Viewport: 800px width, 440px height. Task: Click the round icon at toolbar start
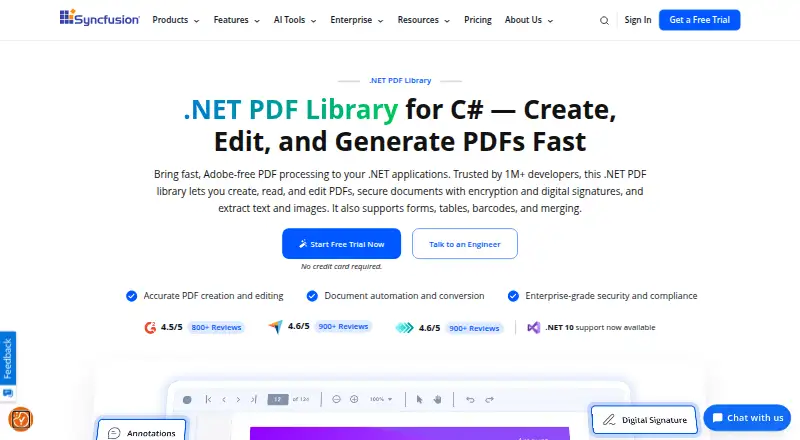(187, 400)
